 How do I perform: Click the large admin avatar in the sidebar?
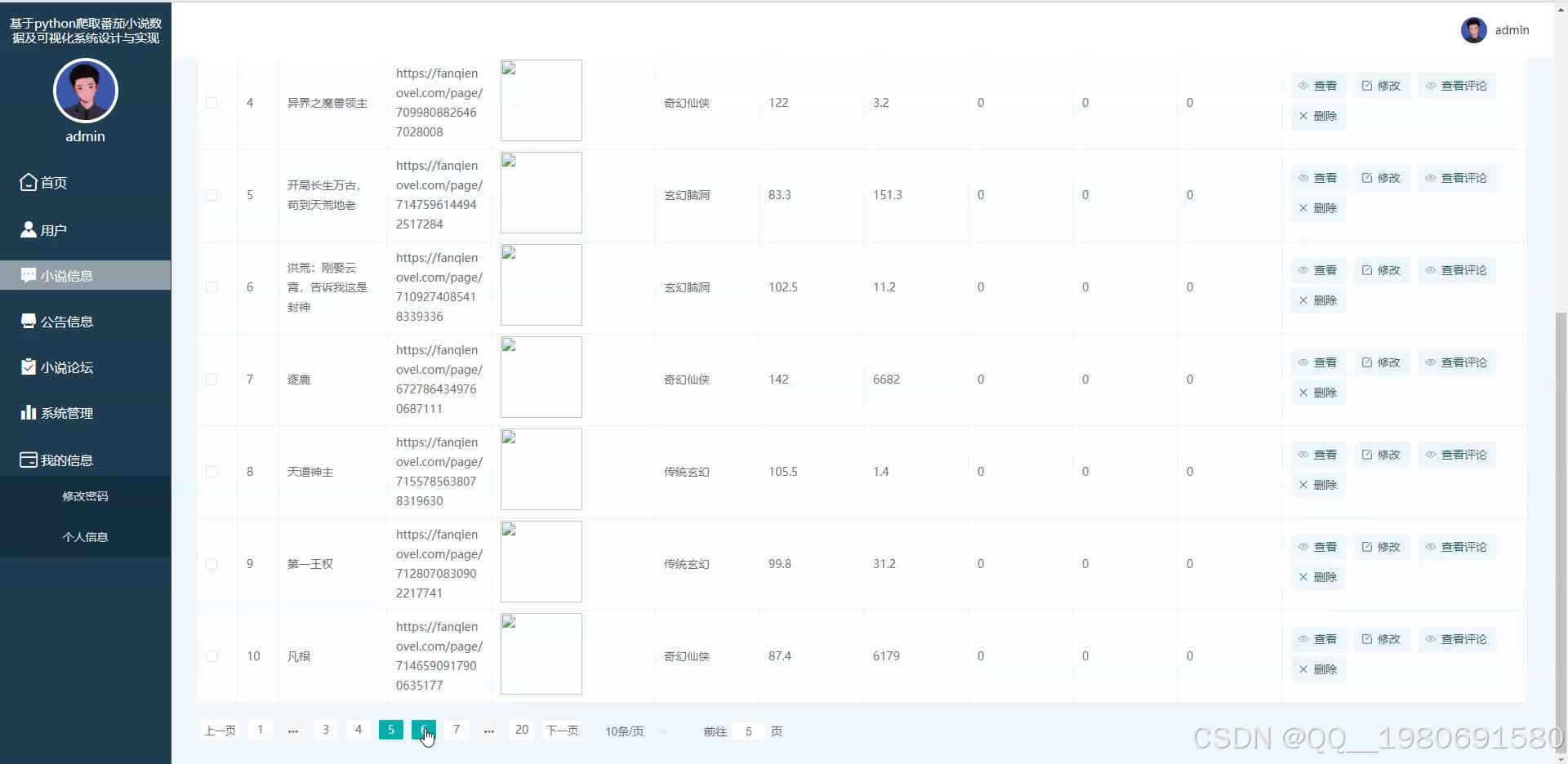coord(86,91)
